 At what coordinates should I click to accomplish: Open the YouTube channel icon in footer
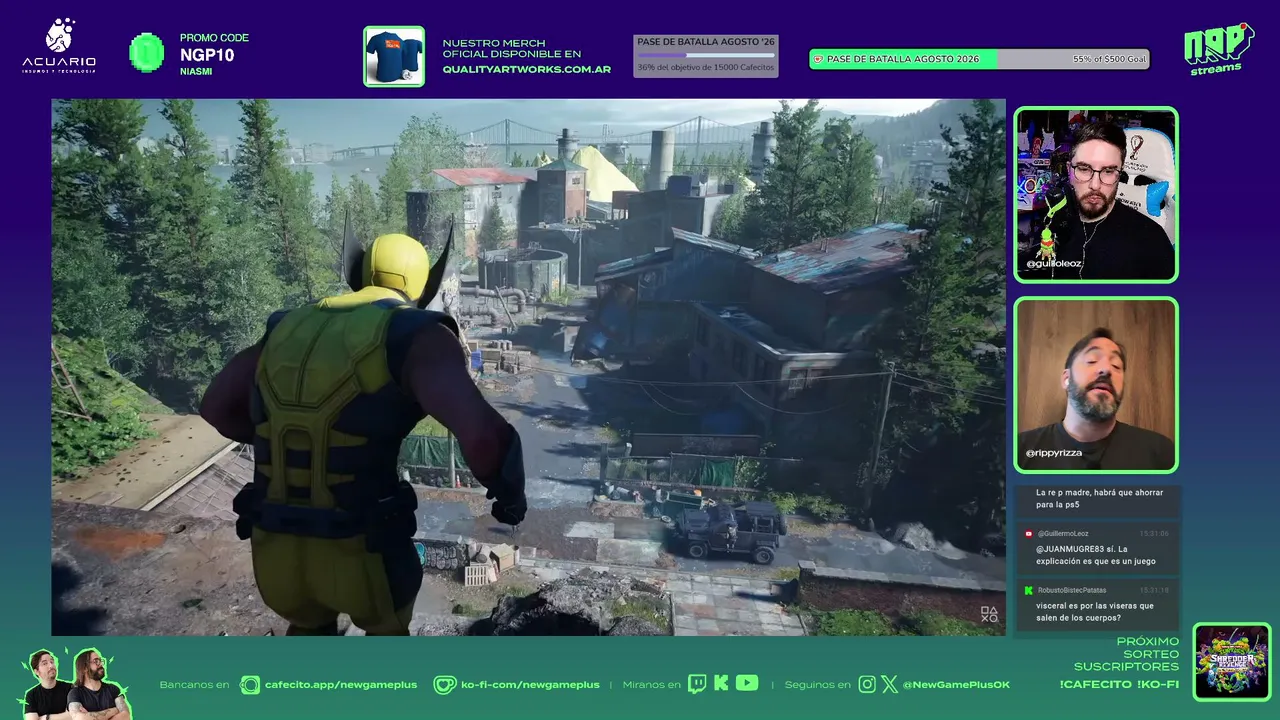tap(747, 683)
